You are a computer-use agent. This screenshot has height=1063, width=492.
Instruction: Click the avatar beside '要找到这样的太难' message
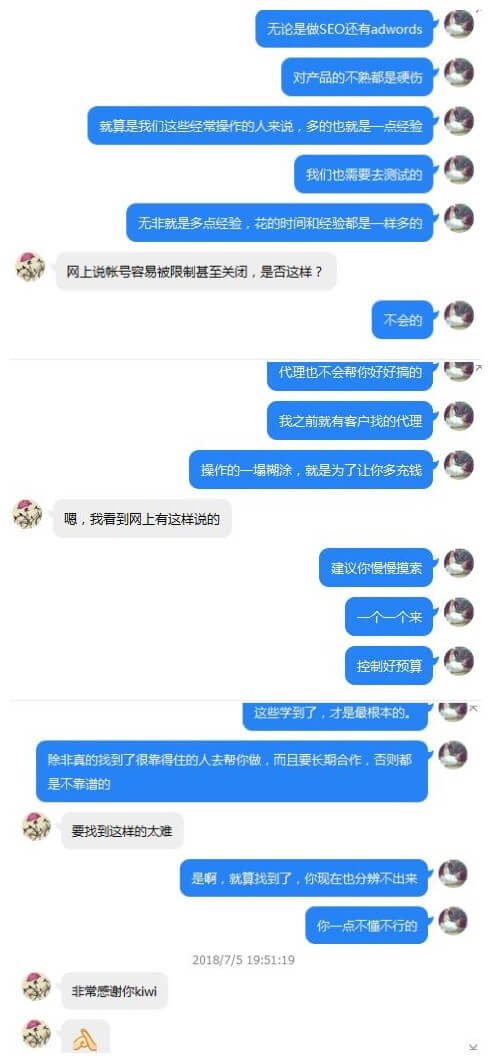click(37, 826)
